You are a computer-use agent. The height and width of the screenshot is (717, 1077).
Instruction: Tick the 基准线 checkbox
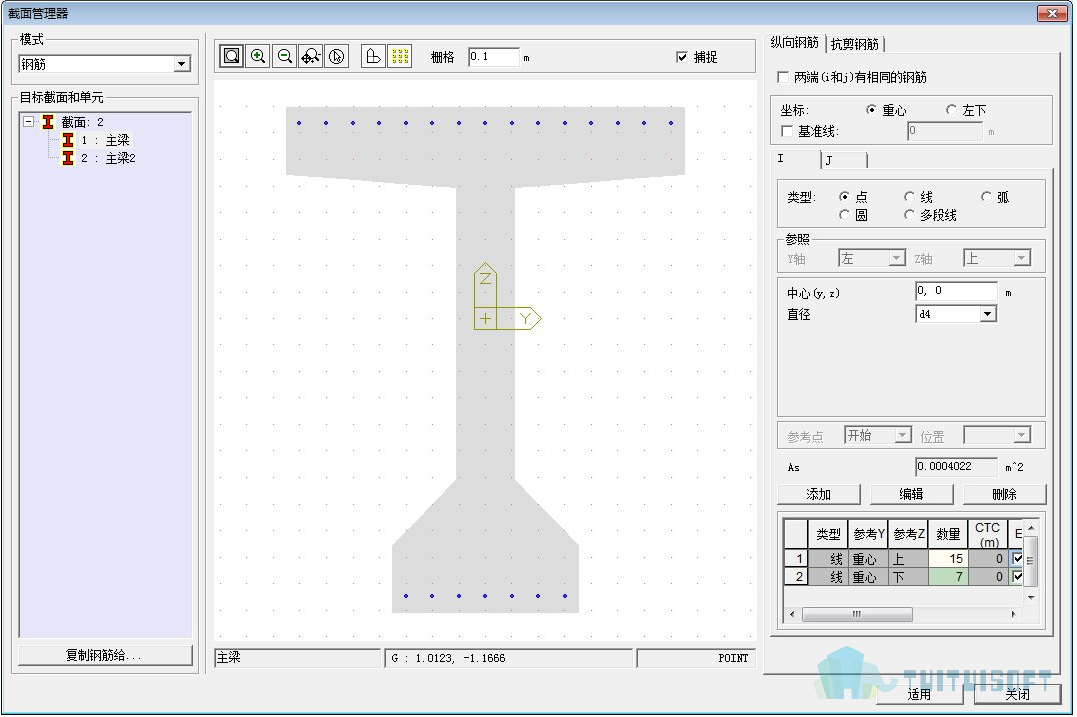click(787, 130)
